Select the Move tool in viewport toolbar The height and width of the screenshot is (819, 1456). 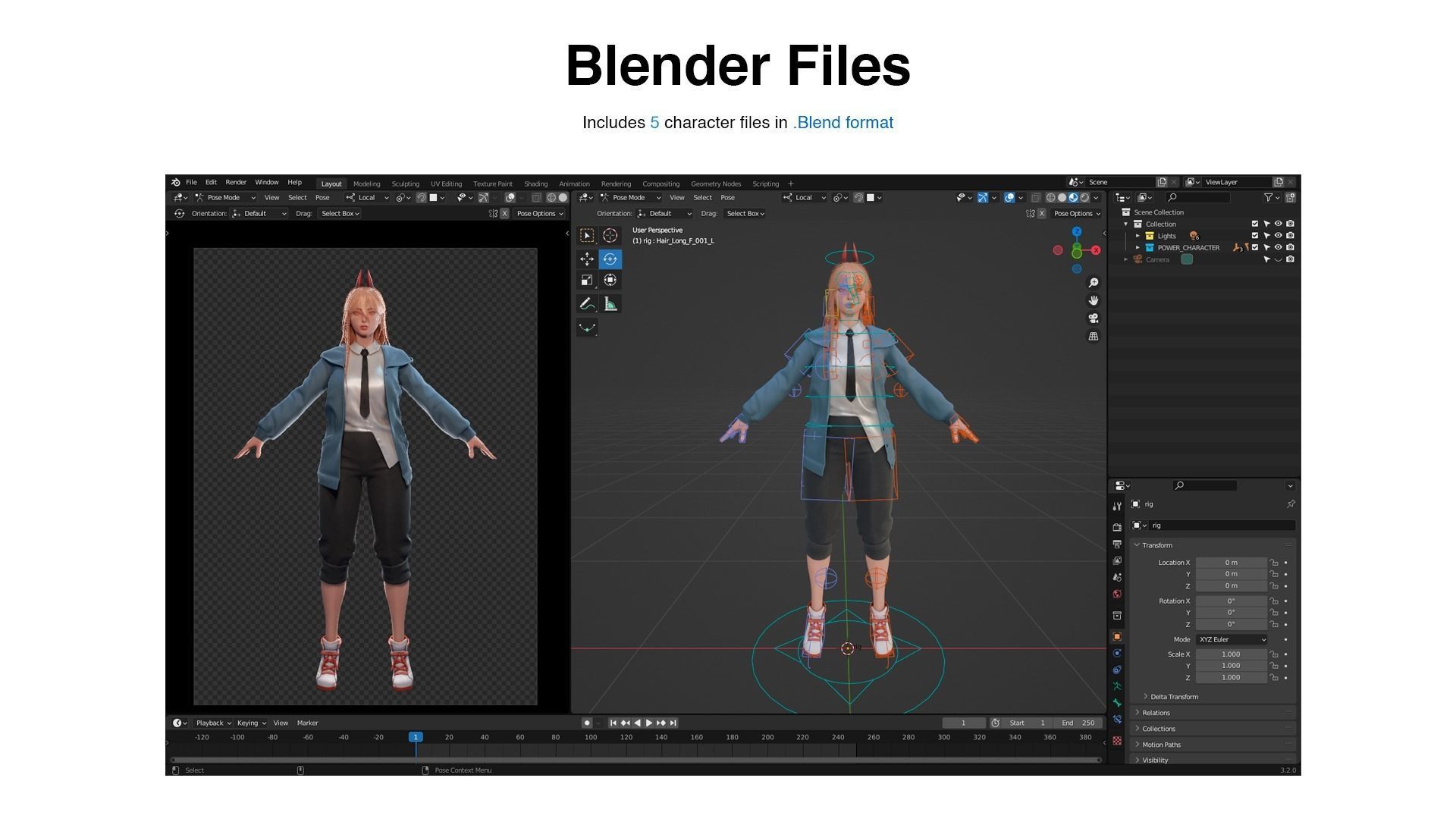(587, 259)
